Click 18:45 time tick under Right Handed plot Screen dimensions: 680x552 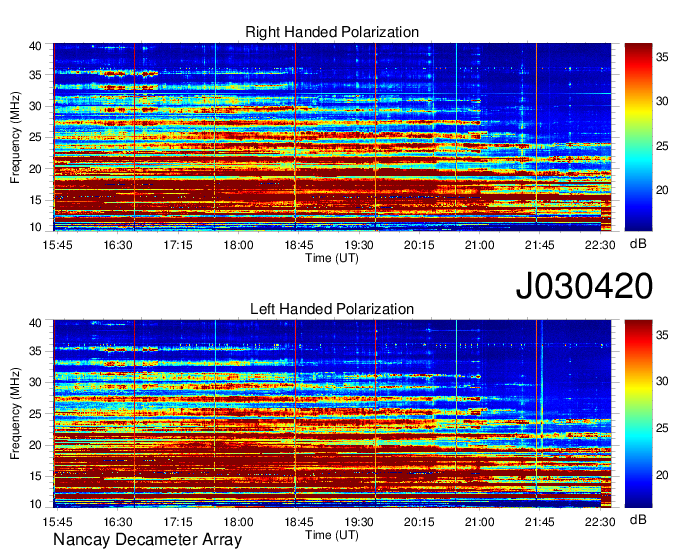click(298, 245)
